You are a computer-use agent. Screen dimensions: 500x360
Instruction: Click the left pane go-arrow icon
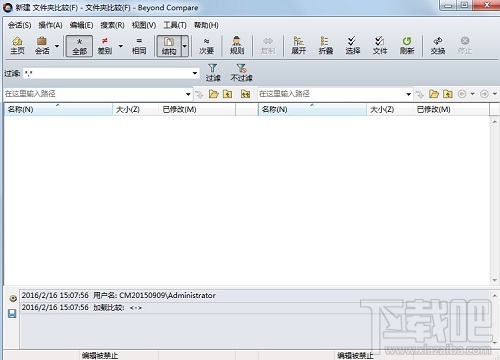[199, 94]
